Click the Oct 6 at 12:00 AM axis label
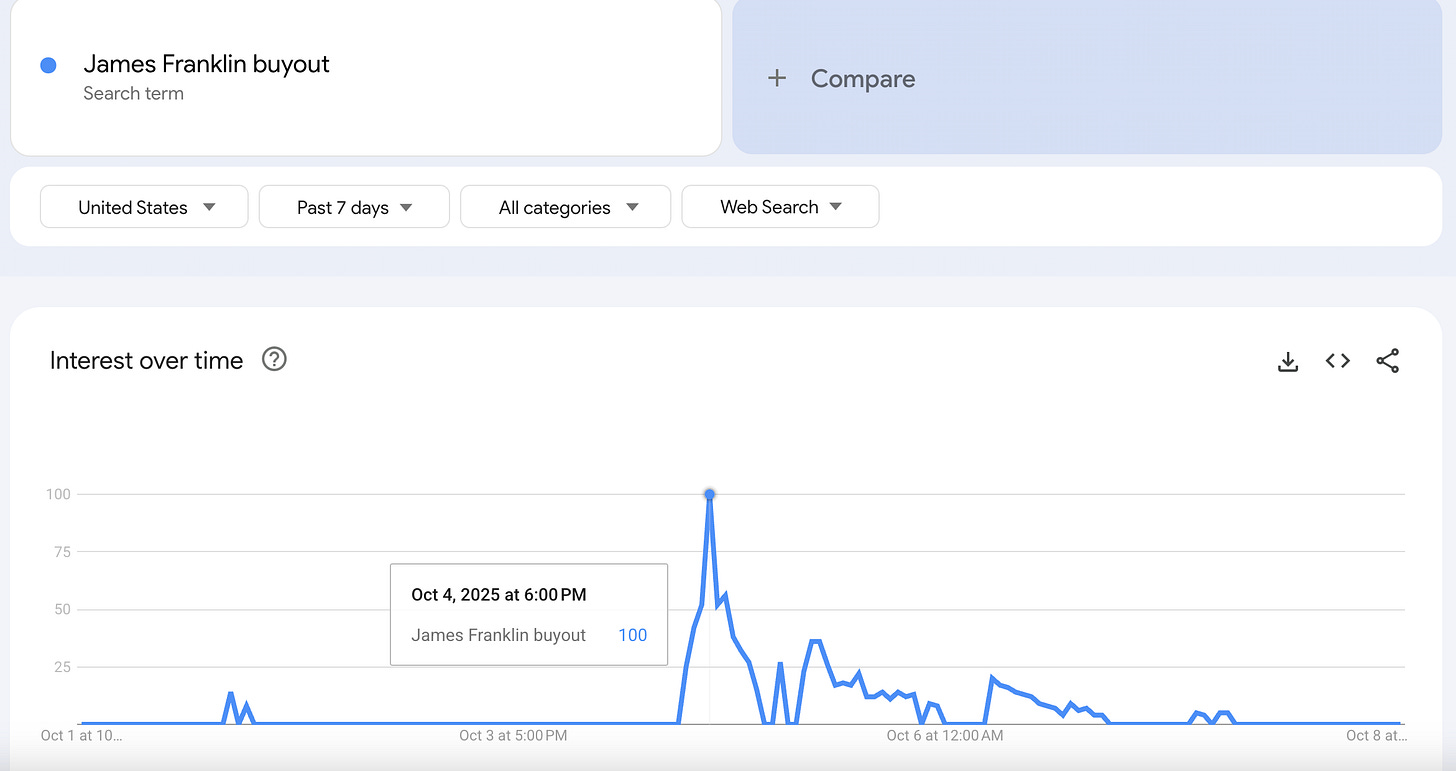 click(x=945, y=736)
